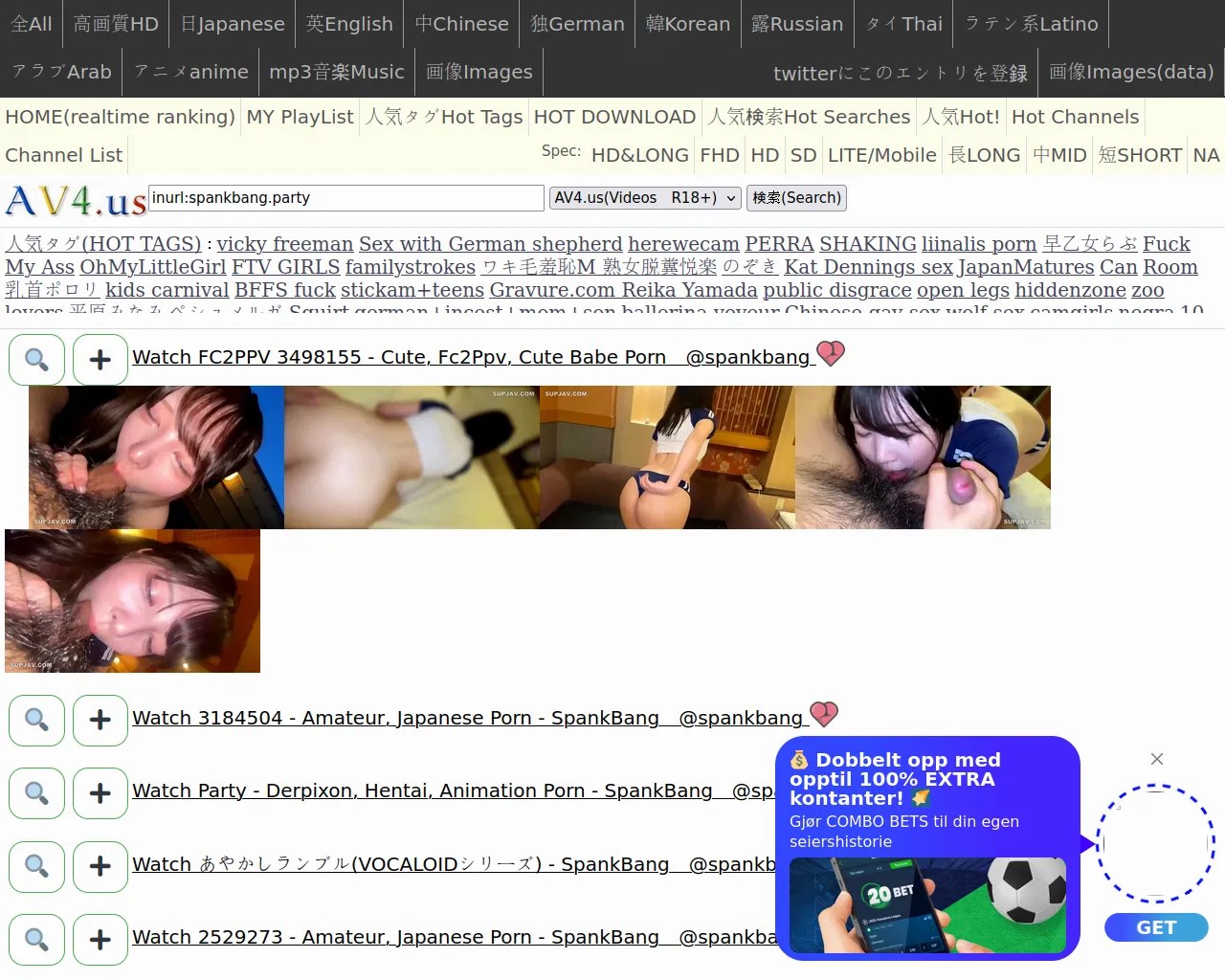
Task: Click the broken heart icon after FC2PPV 3498155
Action: 831,354
